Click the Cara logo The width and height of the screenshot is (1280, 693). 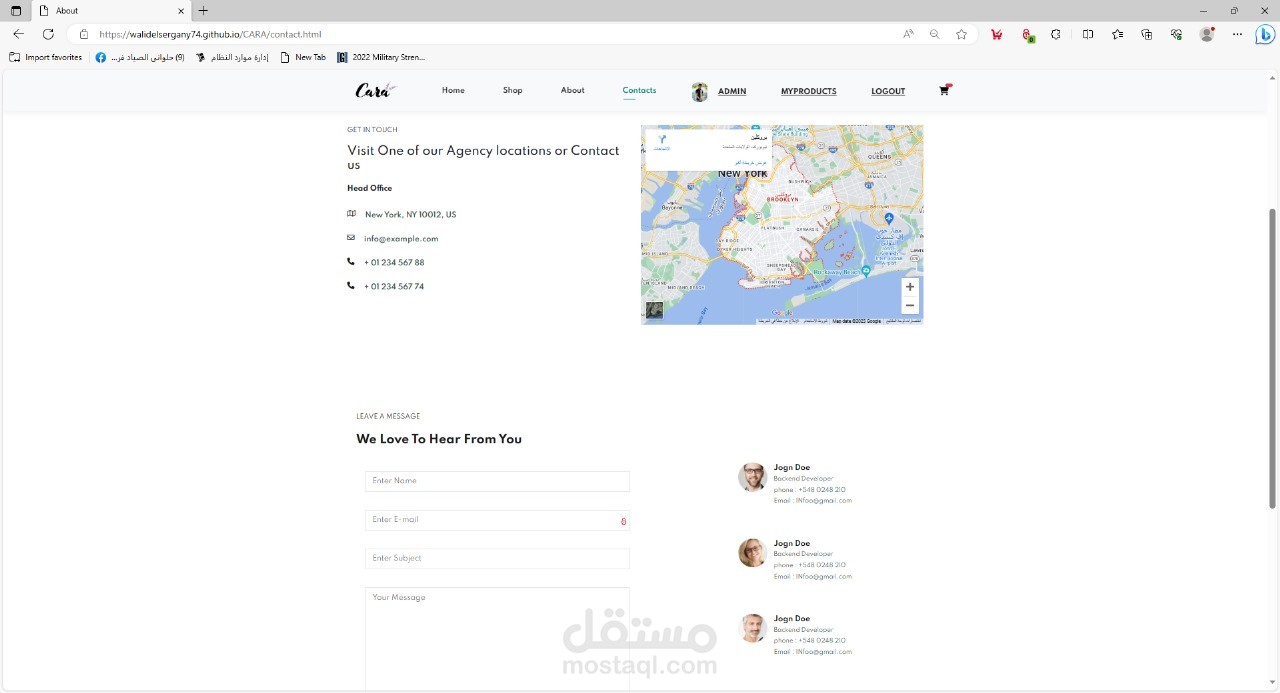pyautogui.click(x=376, y=90)
